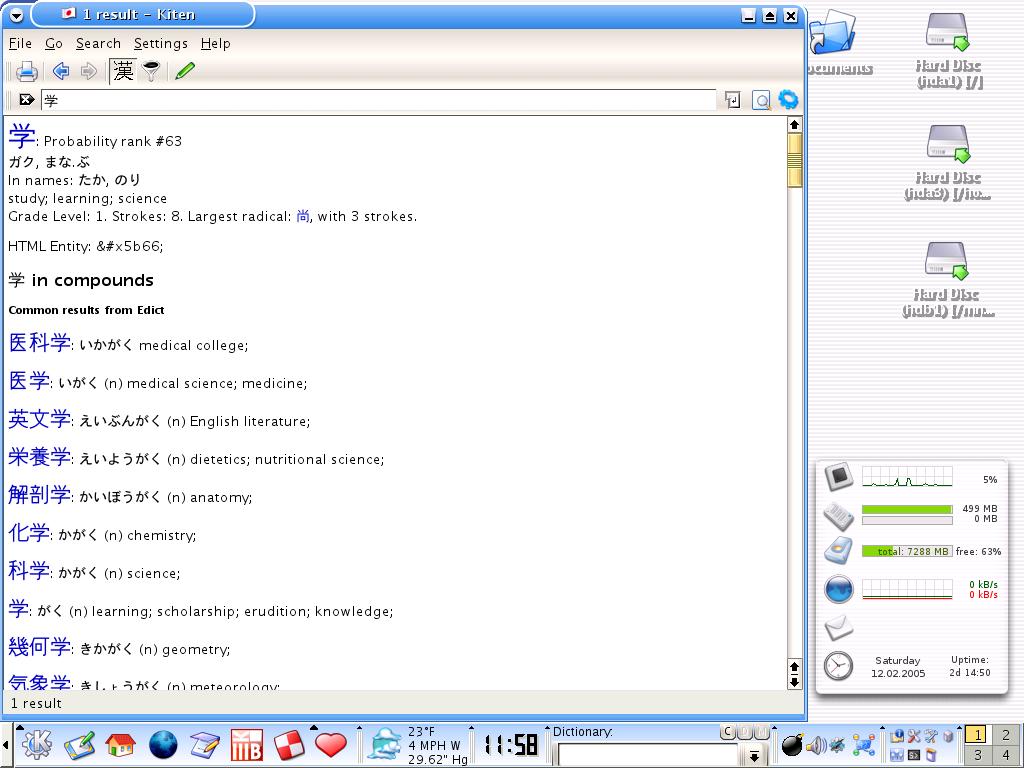
Task: Click the magnifier search icon beside search field
Action: [x=761, y=100]
